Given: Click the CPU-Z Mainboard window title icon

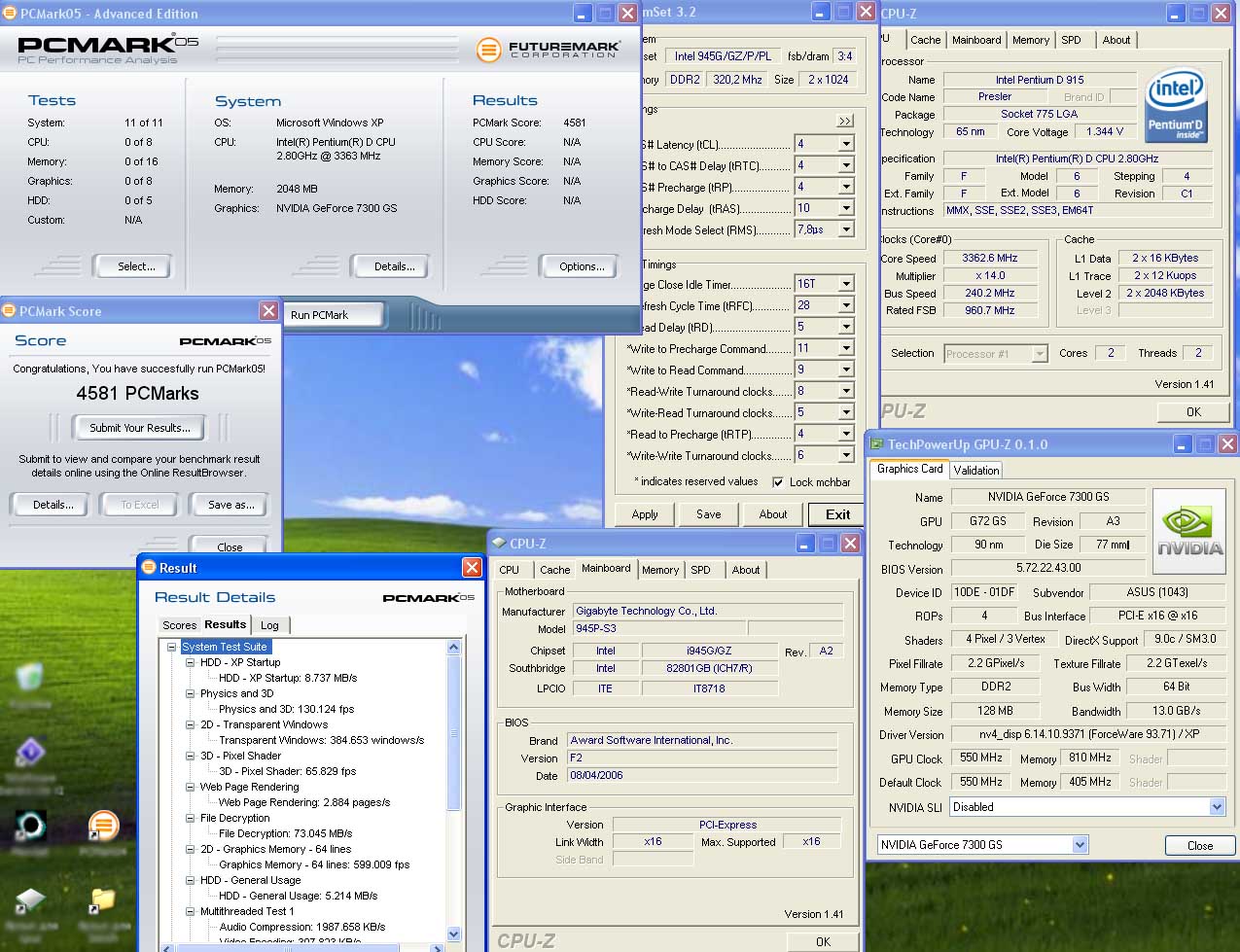Looking at the screenshot, I should [x=499, y=544].
